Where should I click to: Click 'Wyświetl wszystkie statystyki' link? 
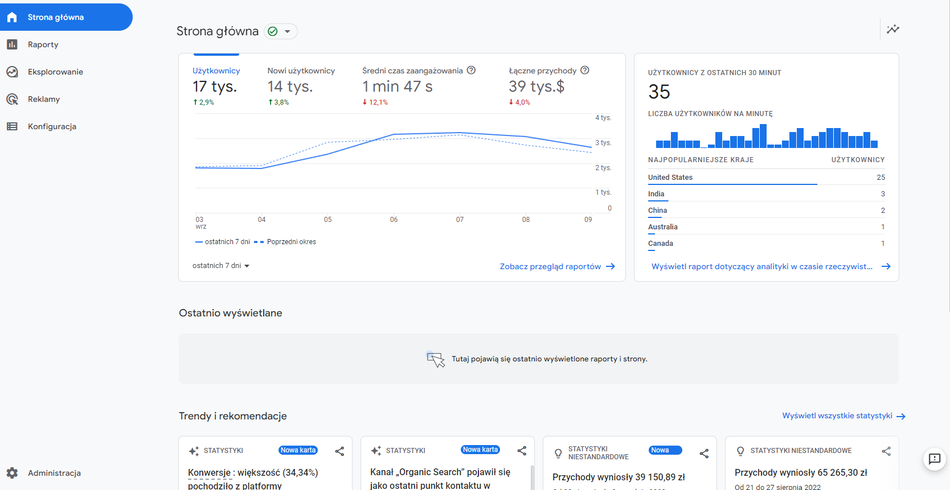click(x=843, y=416)
